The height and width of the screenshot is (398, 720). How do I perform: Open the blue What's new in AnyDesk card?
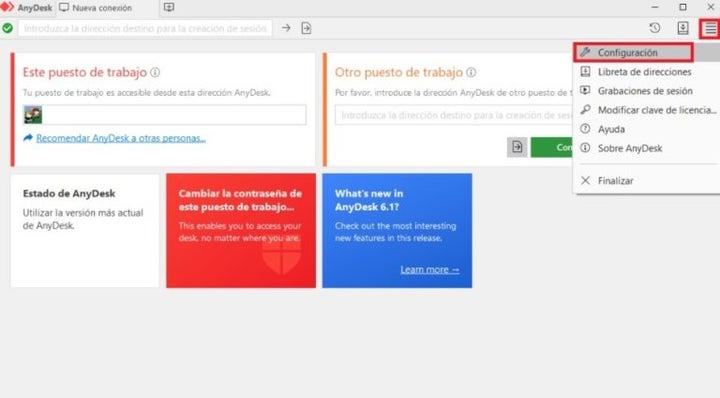coord(397,230)
